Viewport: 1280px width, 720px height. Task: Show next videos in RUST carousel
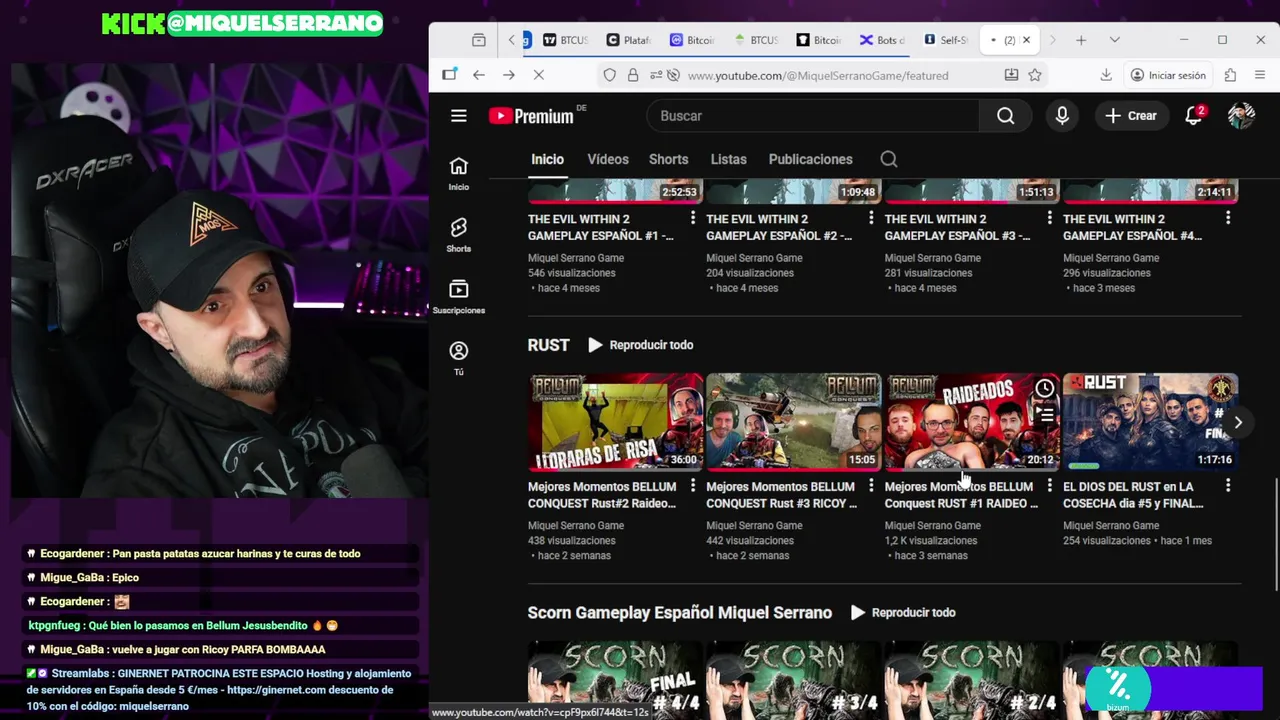coord(1238,423)
